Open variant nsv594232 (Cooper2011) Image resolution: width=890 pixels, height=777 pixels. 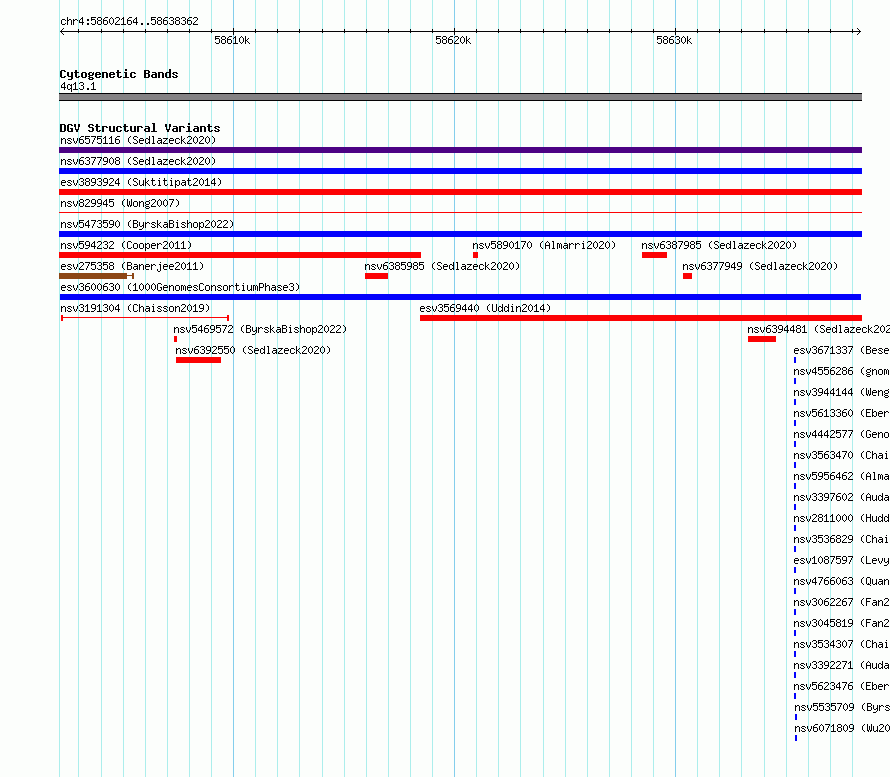click(x=126, y=245)
